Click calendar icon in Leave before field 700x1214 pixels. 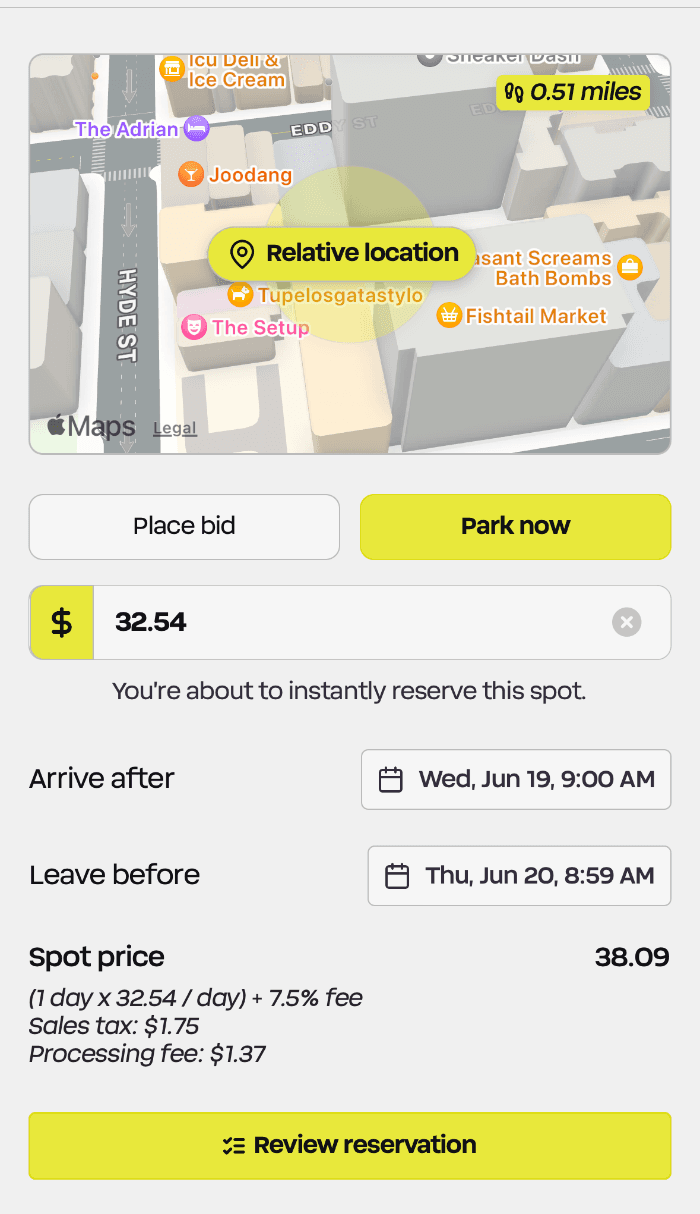click(398, 876)
